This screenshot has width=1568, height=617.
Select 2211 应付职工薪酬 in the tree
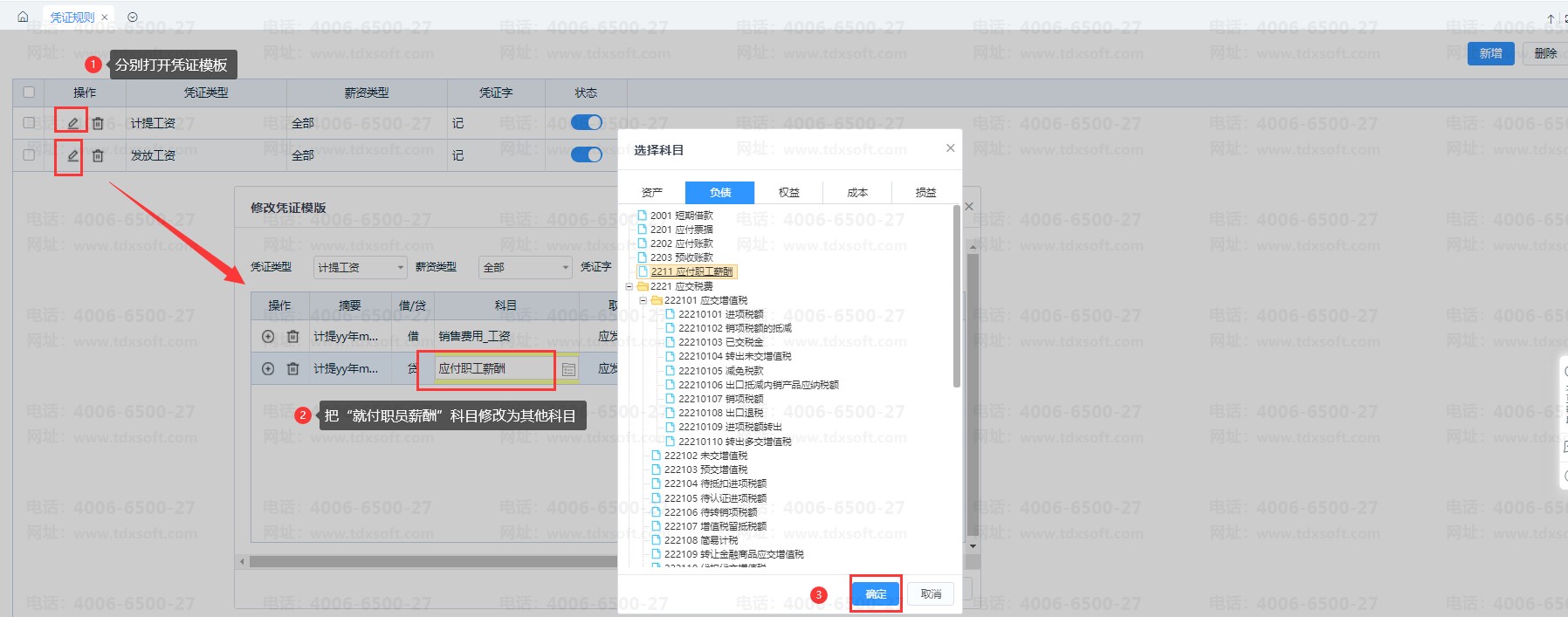(x=691, y=271)
